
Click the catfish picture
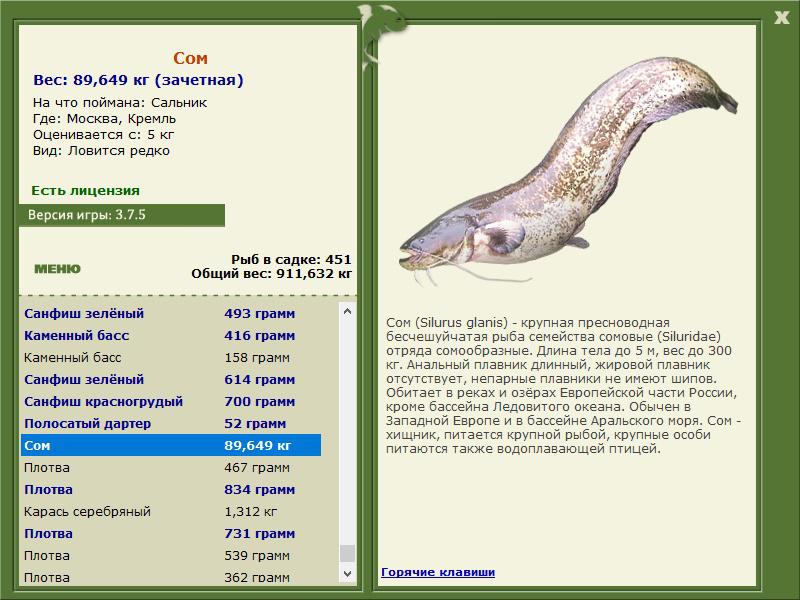point(568,171)
